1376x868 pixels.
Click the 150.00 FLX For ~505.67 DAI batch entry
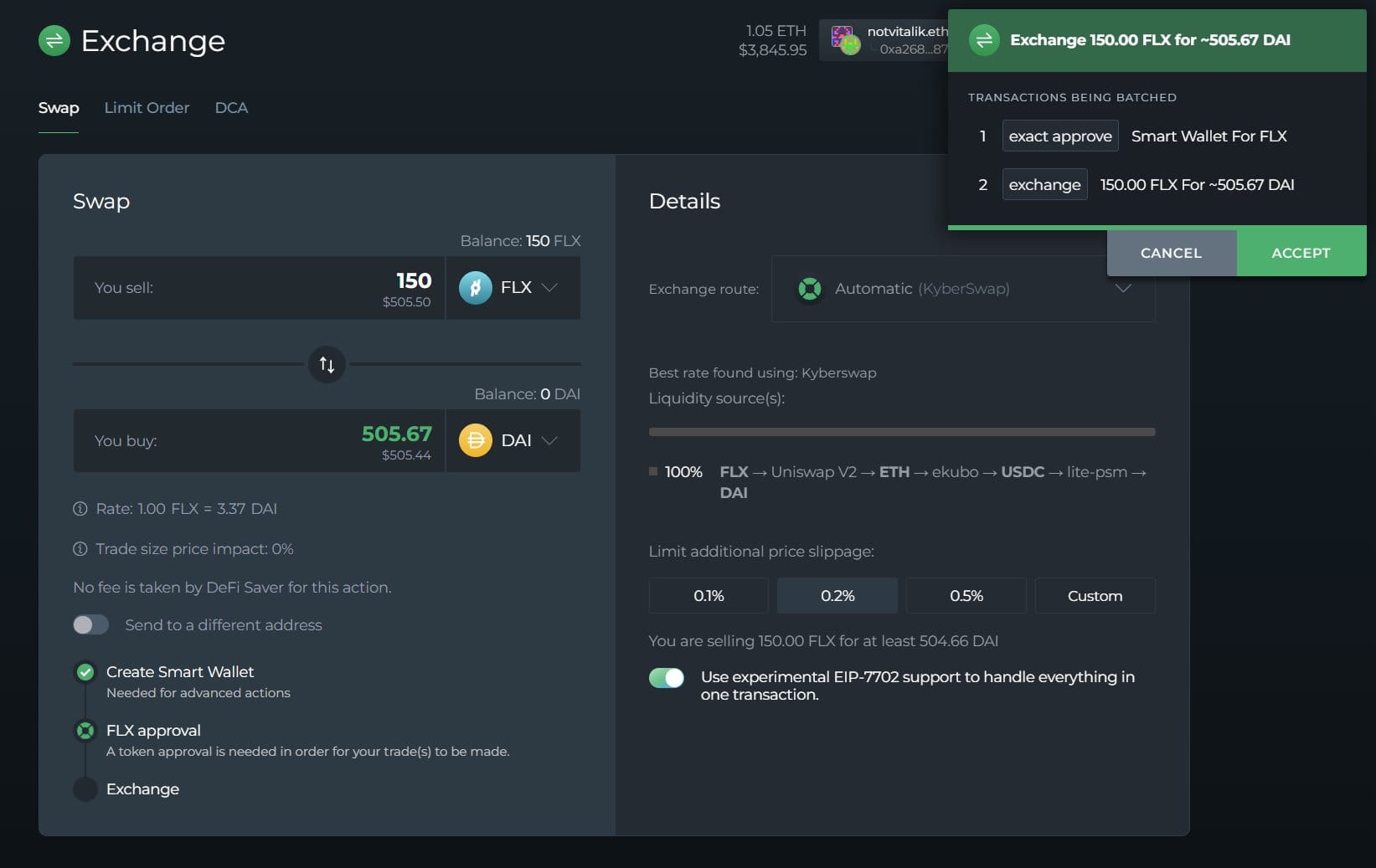point(1198,185)
